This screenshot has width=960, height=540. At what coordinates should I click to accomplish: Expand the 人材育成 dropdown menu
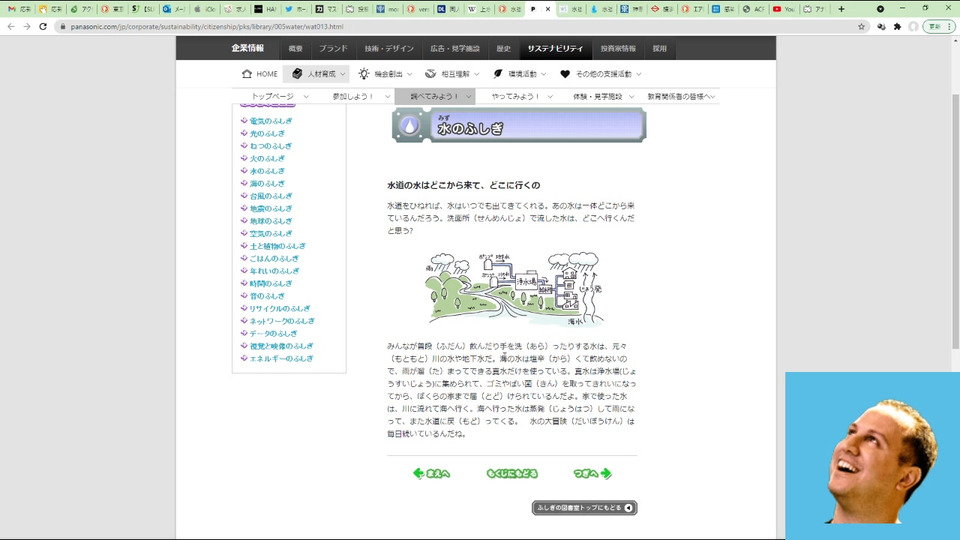tap(317, 73)
